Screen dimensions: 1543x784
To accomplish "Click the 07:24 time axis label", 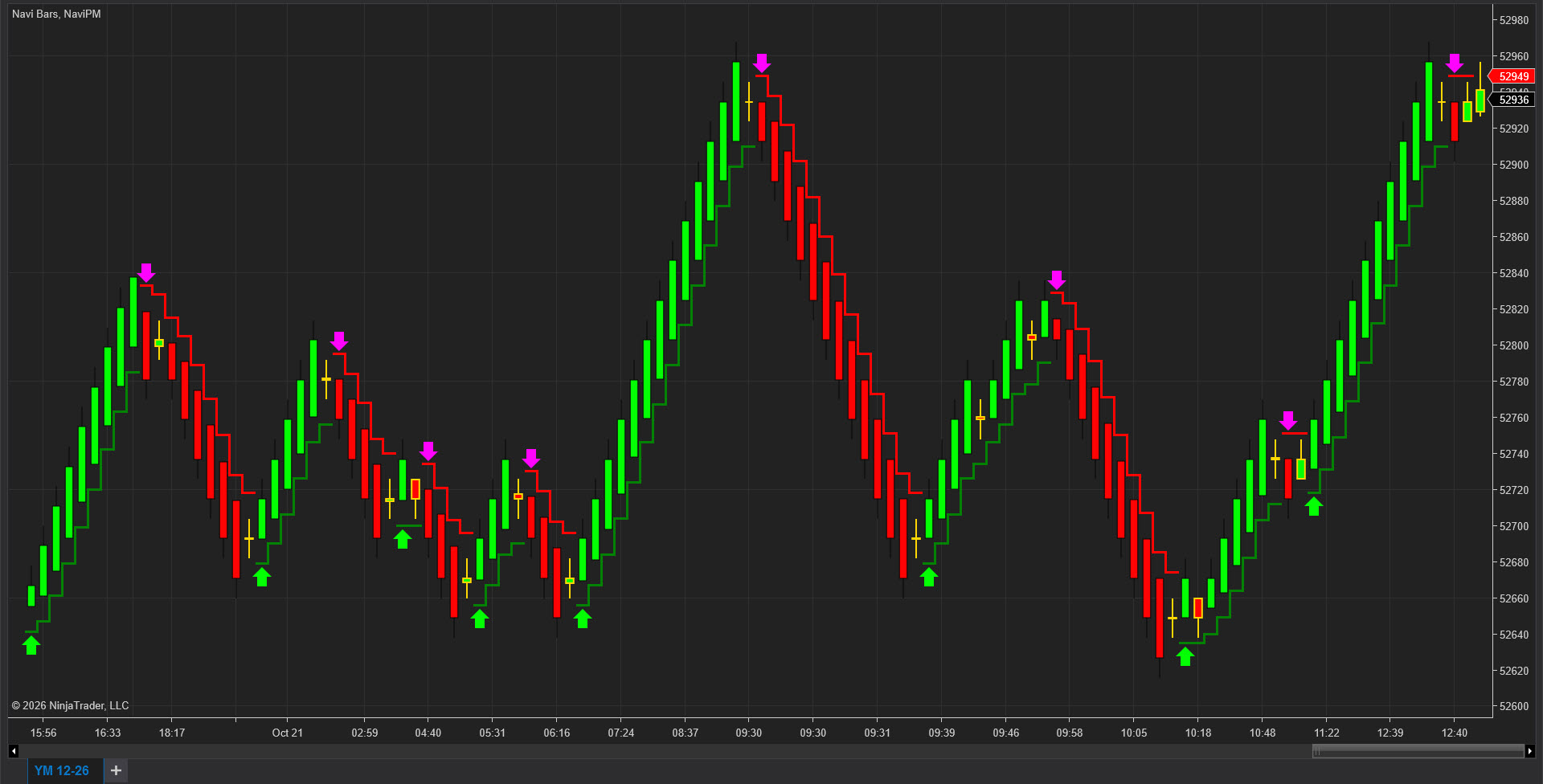I will pyautogui.click(x=621, y=733).
